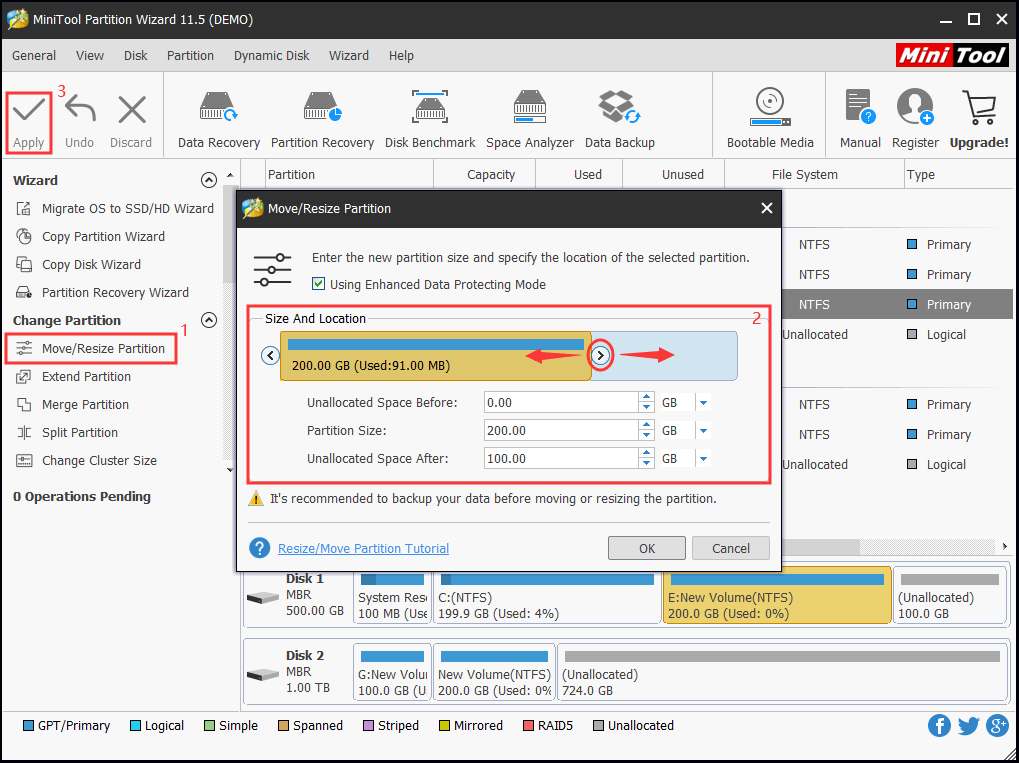1019x763 pixels.
Task: Select Disk 2 MBR 1.00 TB
Action: 298,671
